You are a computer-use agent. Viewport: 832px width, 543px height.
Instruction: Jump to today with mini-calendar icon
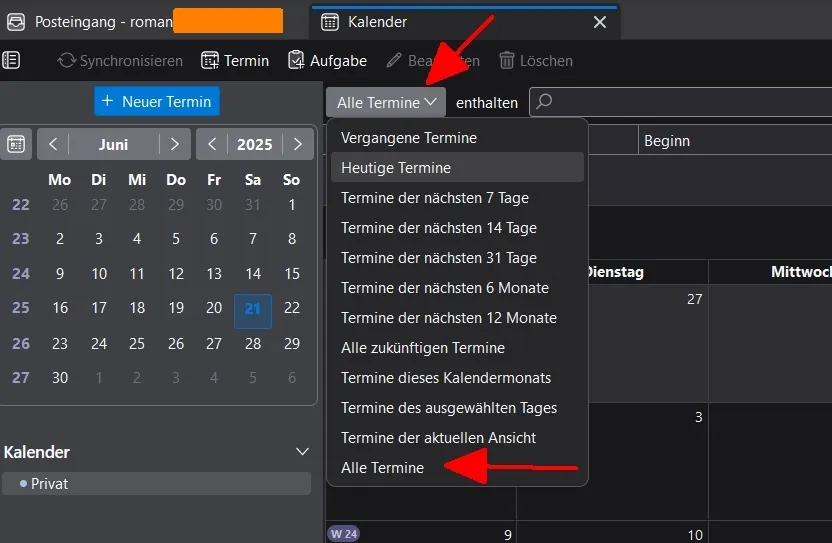point(16,144)
